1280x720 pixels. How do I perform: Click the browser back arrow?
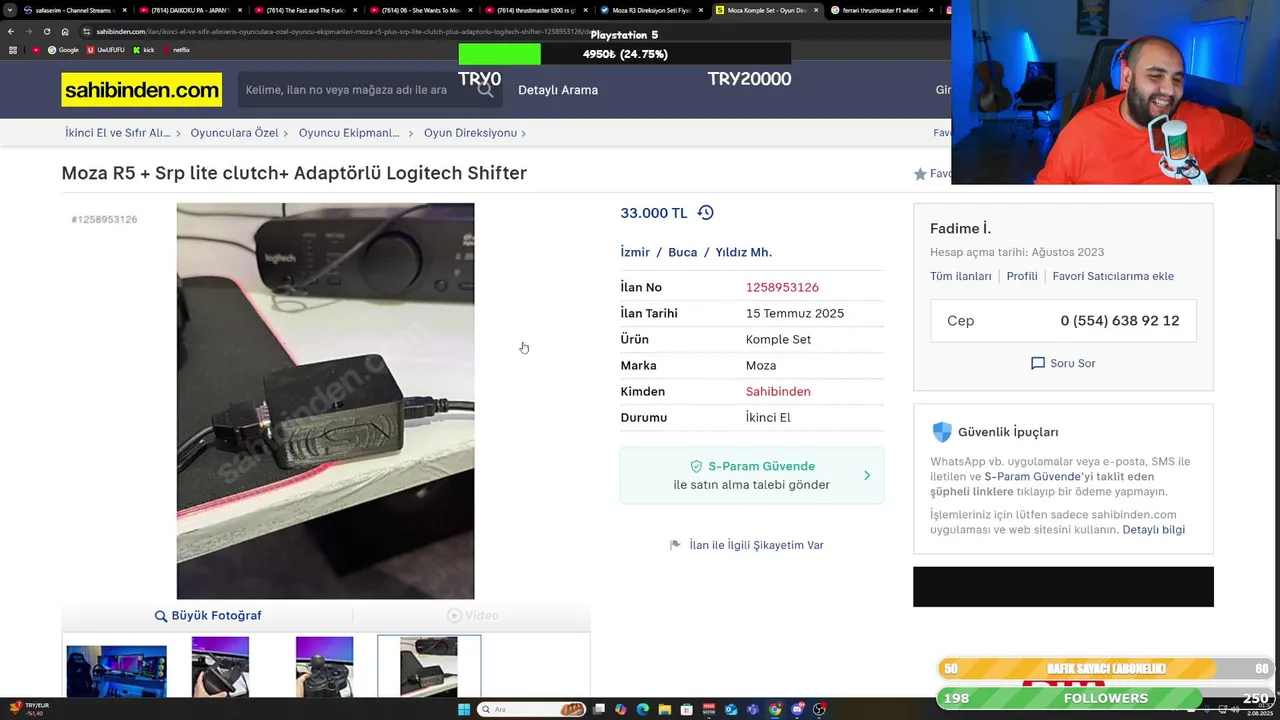(x=11, y=31)
